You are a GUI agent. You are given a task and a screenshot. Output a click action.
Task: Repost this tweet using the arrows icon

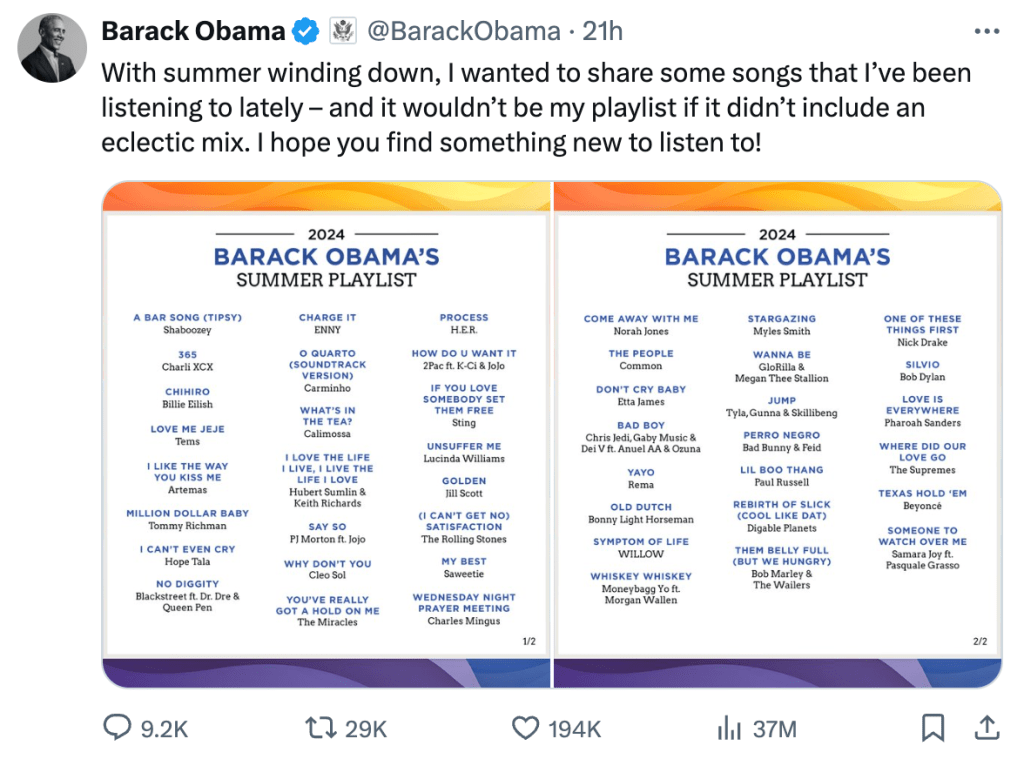coord(321,729)
